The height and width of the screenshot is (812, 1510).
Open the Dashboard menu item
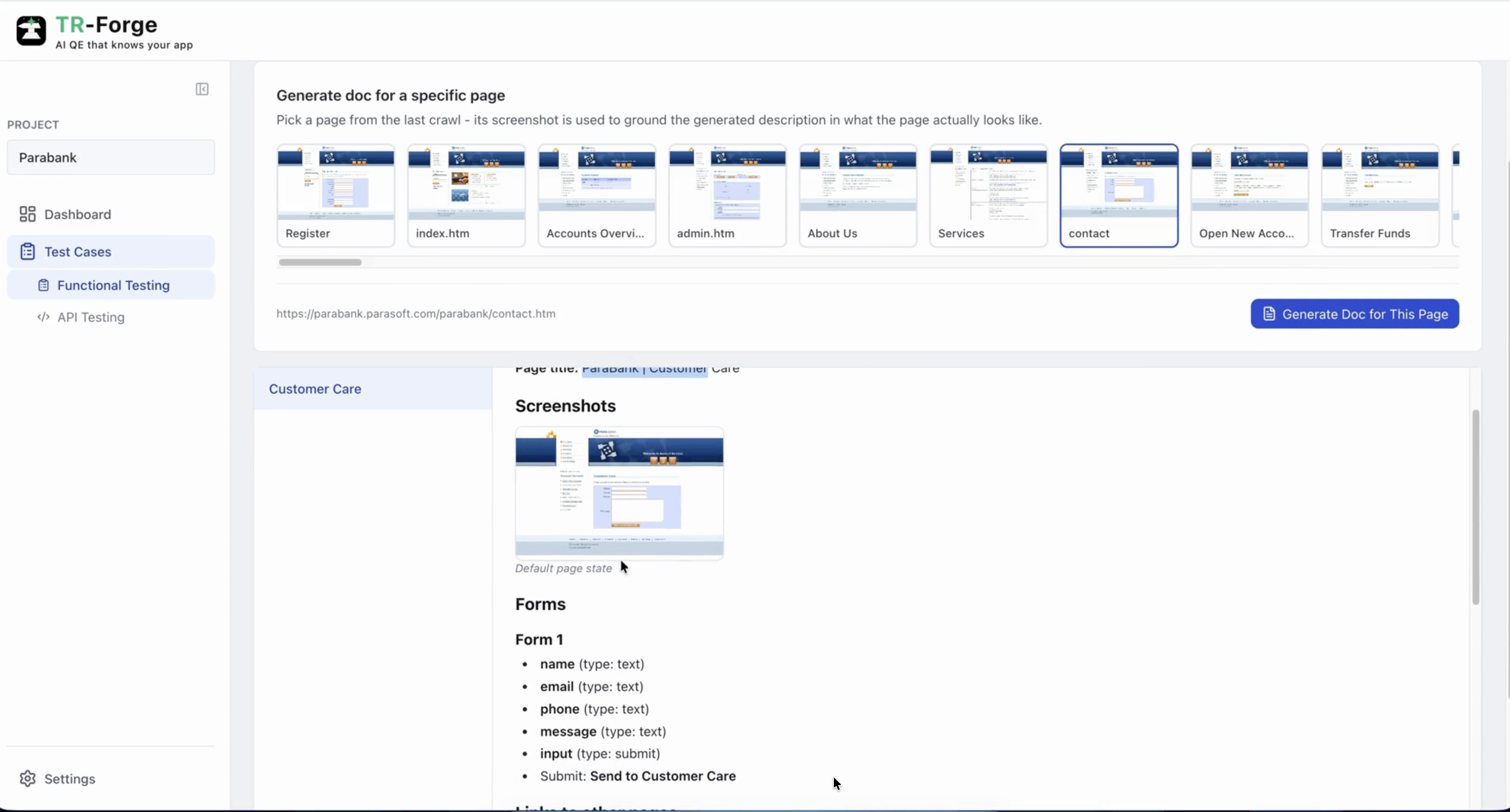[x=111, y=214]
